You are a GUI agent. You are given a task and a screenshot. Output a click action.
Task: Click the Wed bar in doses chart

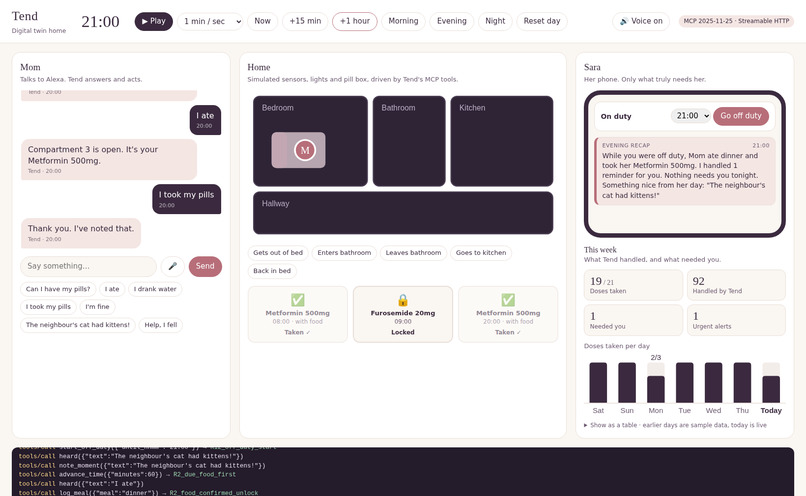click(x=713, y=382)
